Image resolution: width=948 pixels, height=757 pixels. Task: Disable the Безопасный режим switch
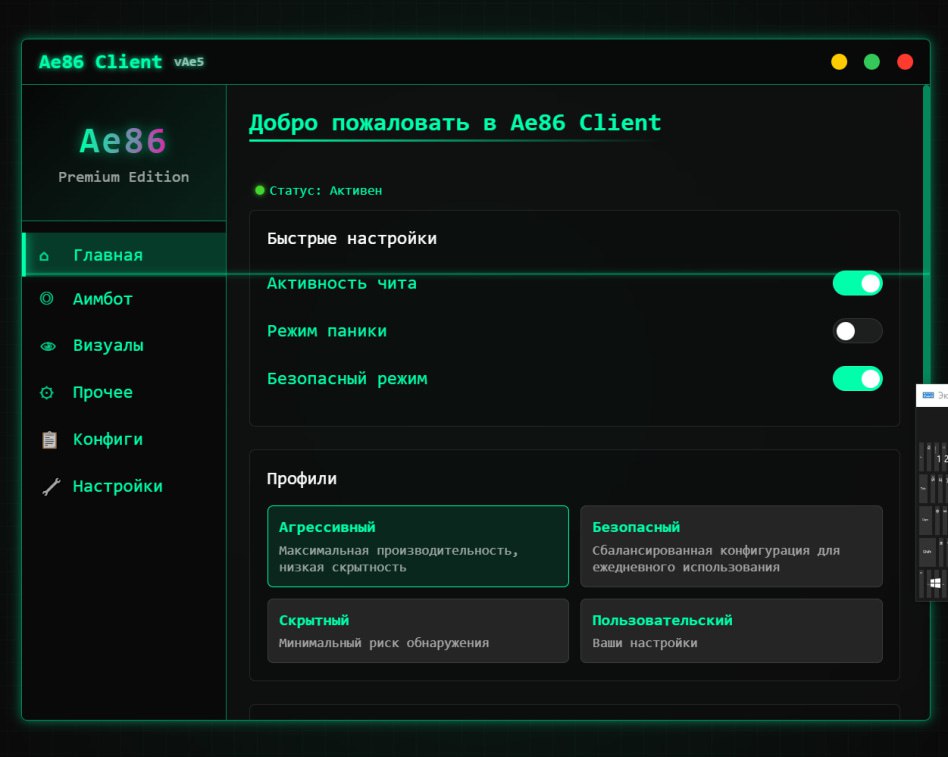[857, 378]
